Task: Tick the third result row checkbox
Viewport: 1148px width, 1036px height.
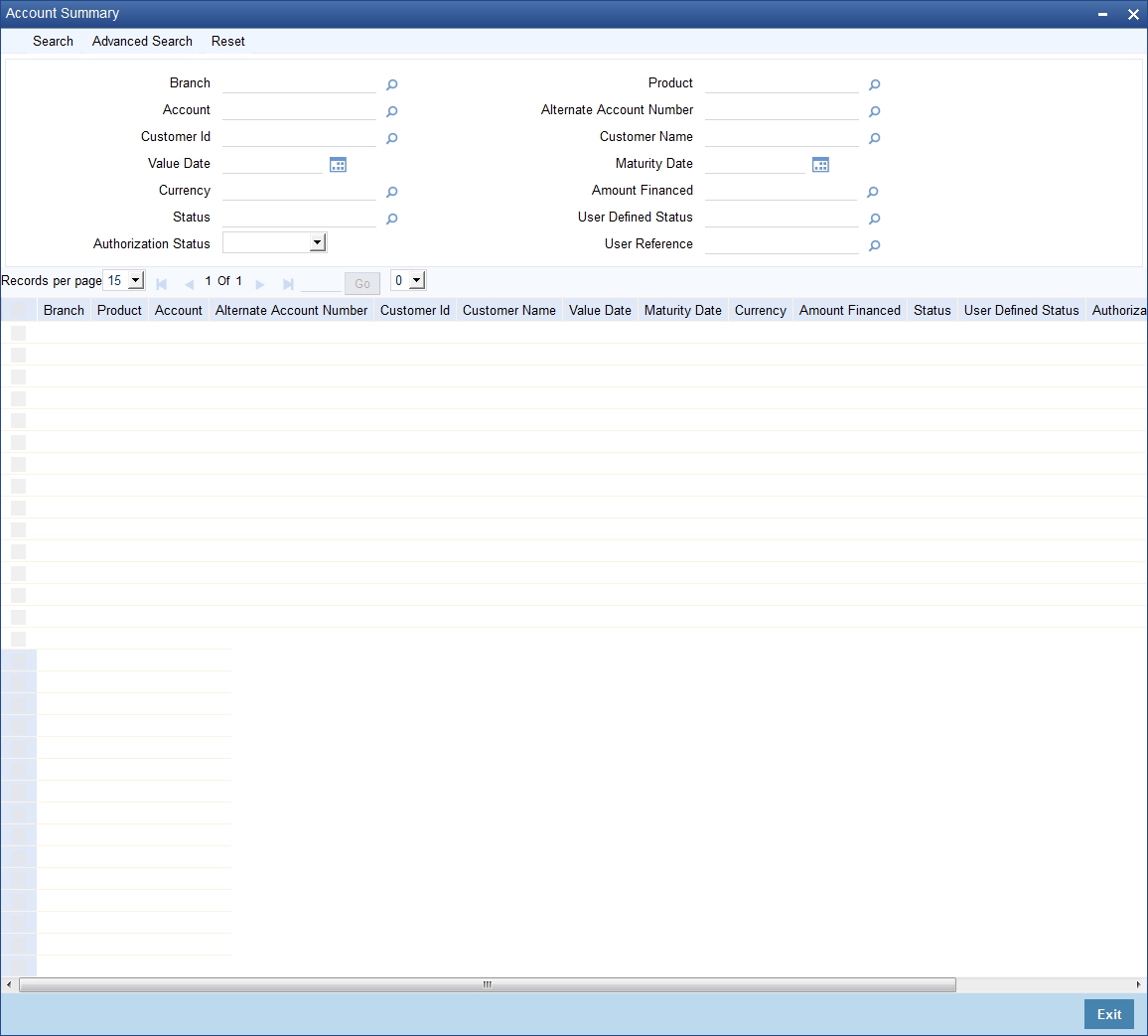Action: (18, 377)
